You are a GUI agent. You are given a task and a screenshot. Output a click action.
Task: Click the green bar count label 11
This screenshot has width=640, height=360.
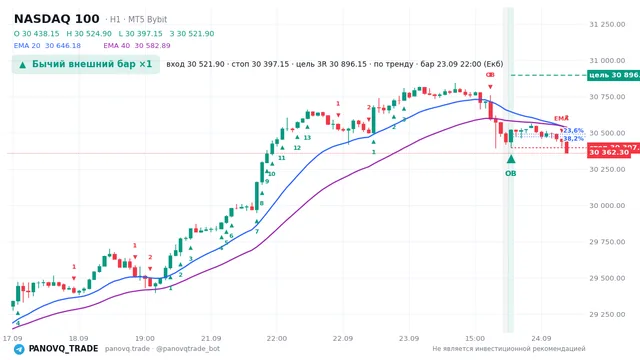(282, 158)
